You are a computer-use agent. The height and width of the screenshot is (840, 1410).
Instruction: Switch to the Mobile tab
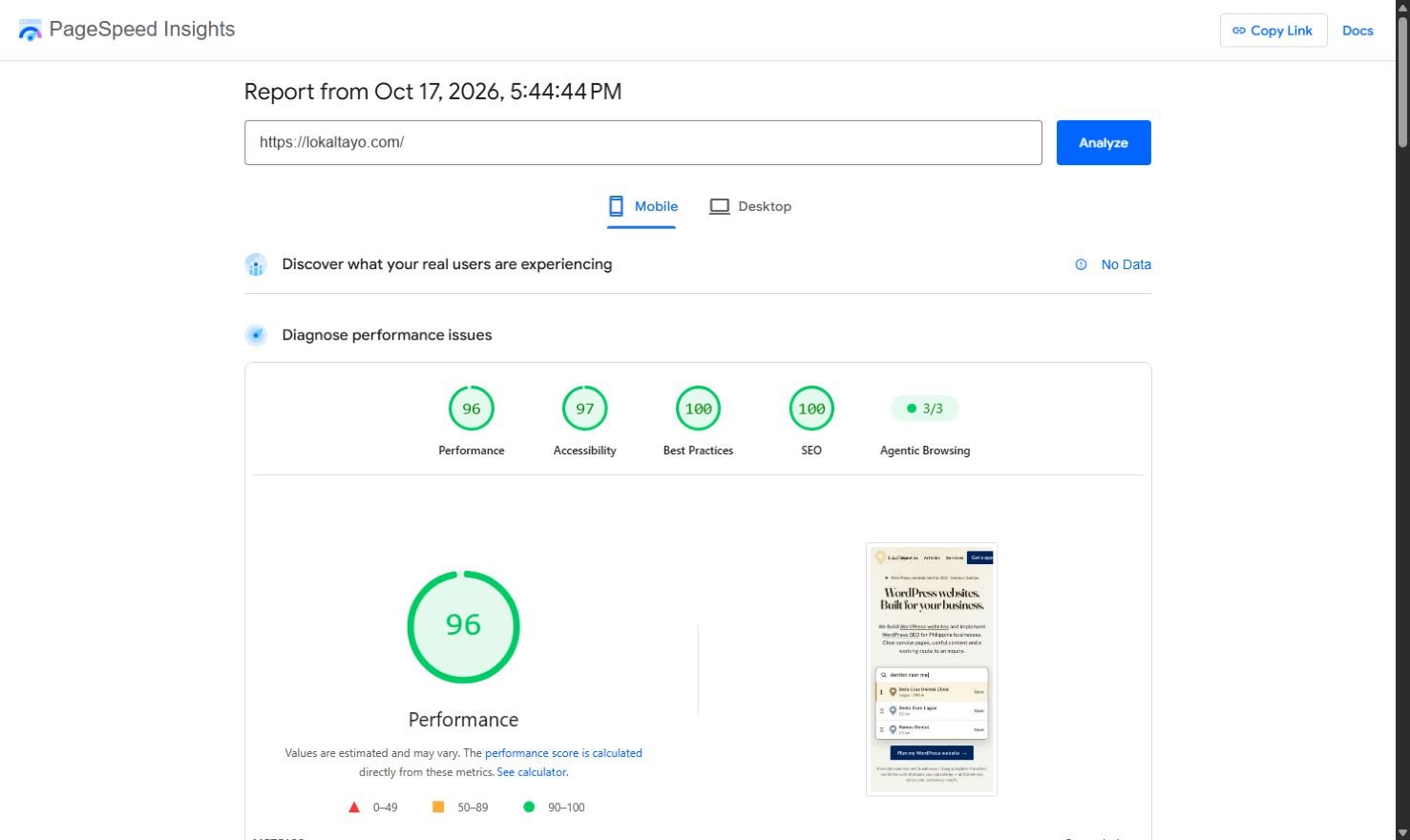642,206
